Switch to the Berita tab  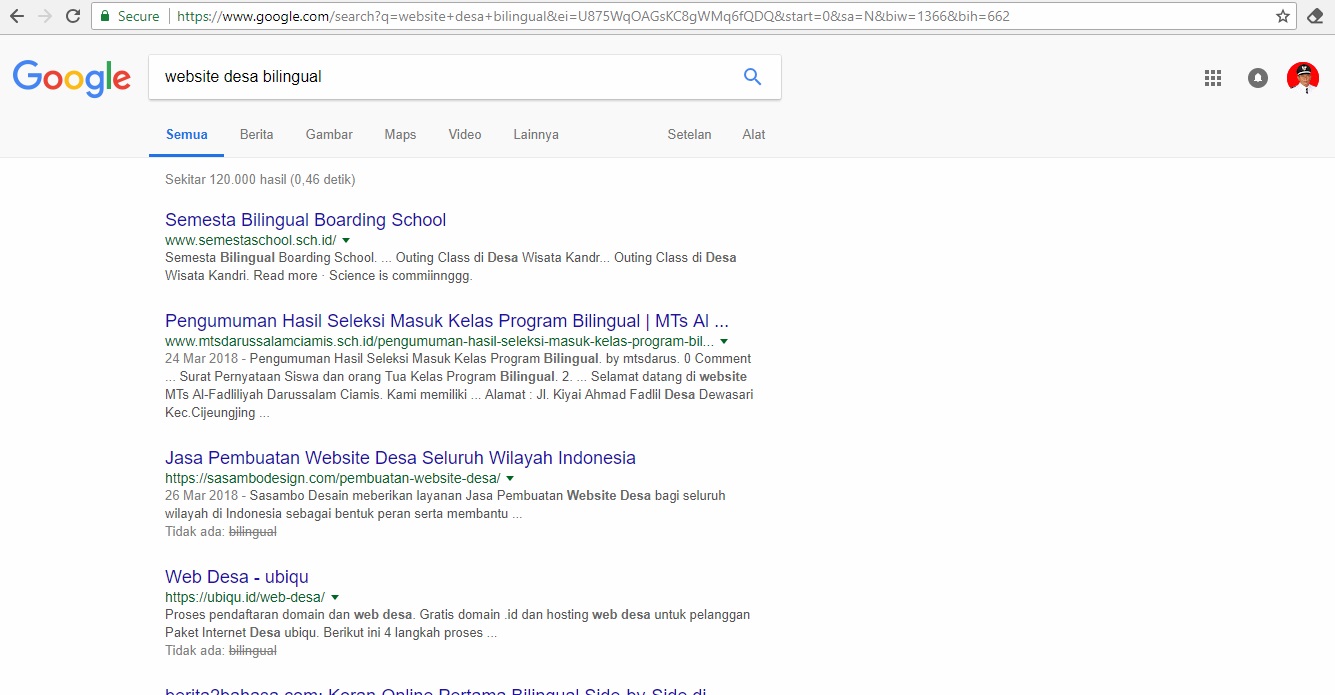pyautogui.click(x=256, y=134)
